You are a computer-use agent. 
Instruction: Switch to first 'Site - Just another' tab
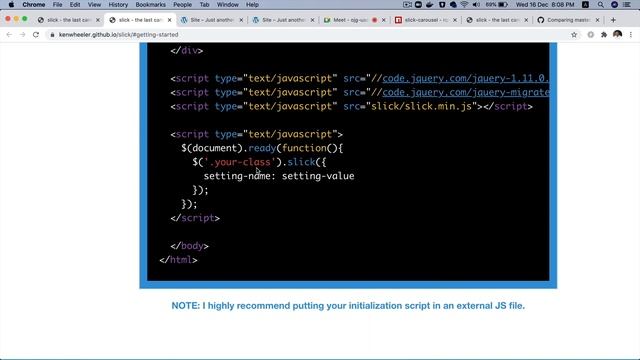tap(211, 20)
